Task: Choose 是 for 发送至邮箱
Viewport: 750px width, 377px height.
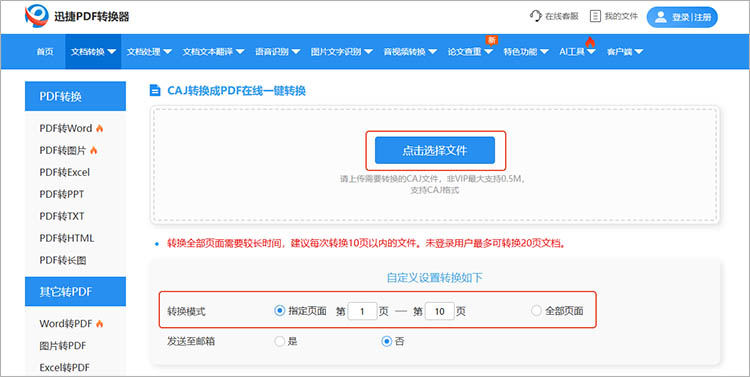Action: 279,341
